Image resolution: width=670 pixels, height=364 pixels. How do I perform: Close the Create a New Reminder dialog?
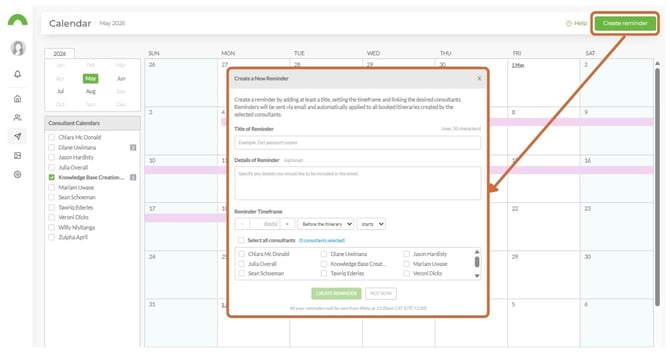tap(479, 79)
